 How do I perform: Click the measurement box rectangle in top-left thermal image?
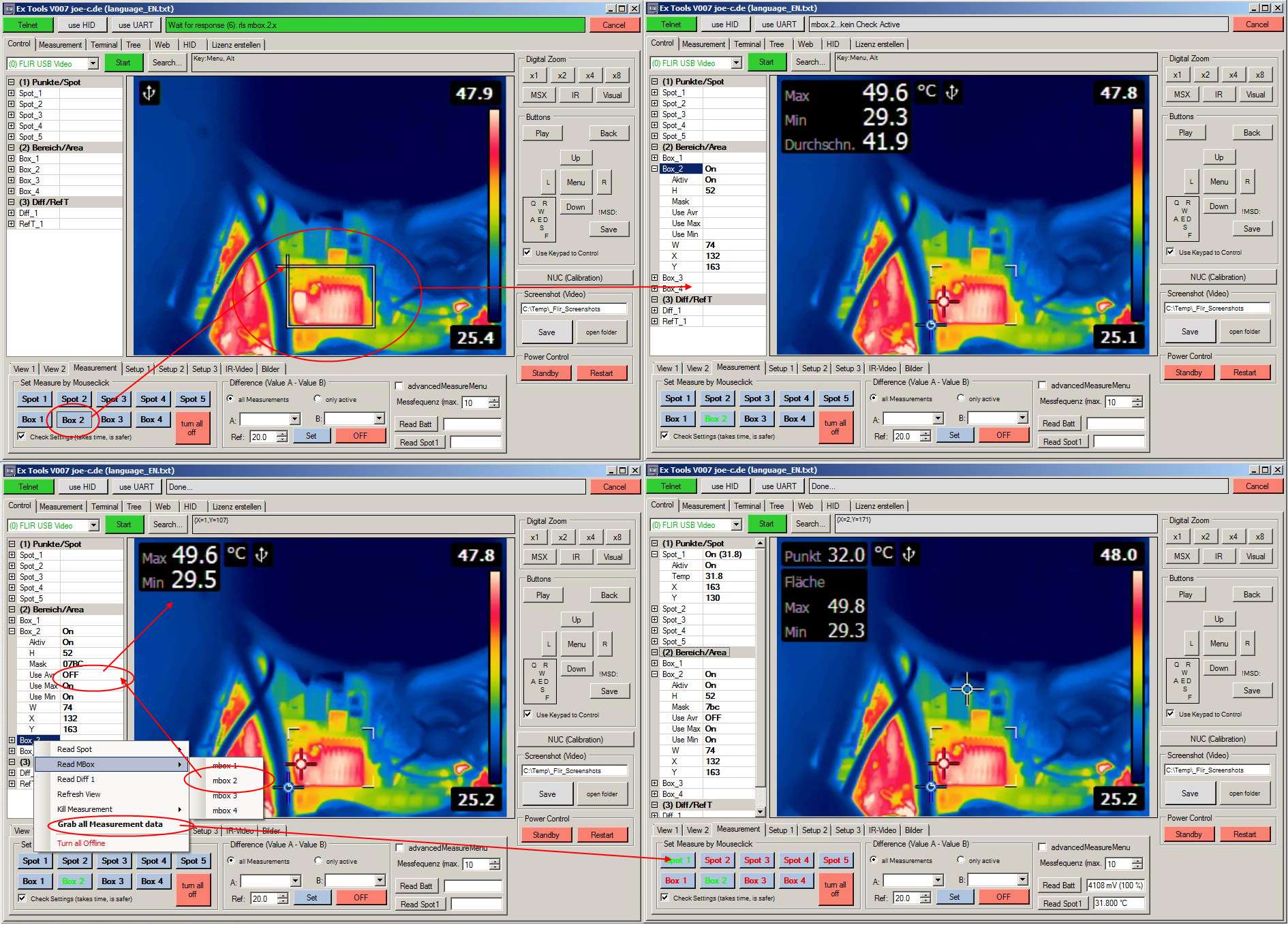pyautogui.click(x=331, y=296)
